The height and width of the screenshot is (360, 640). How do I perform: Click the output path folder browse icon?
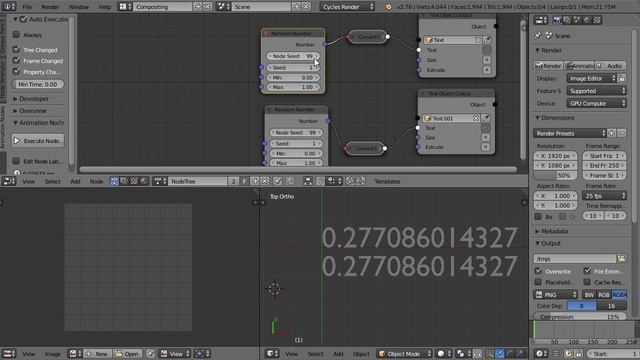[x=622, y=258]
